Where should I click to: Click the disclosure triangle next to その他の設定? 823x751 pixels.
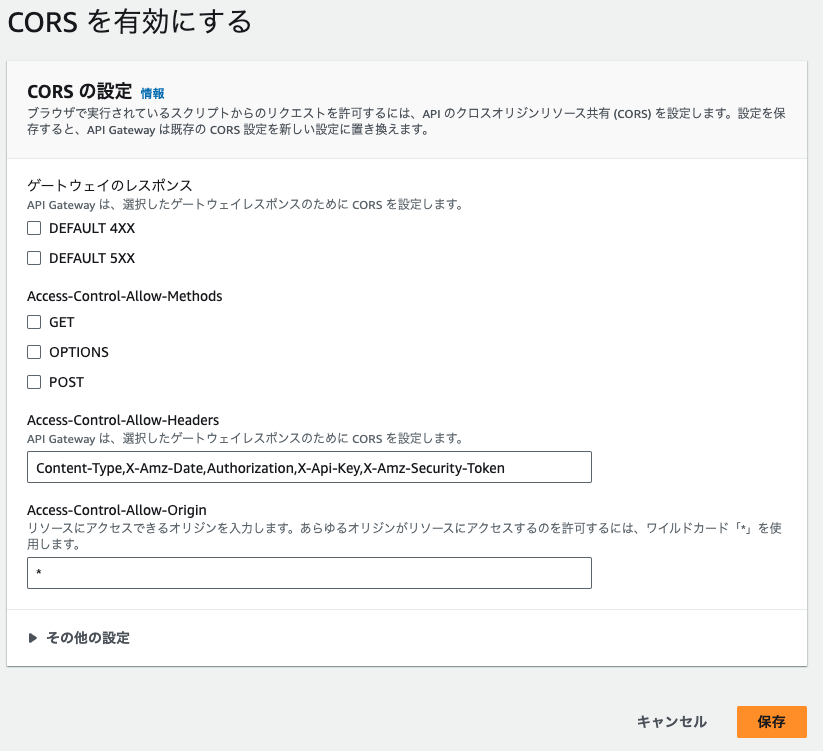[31, 636]
